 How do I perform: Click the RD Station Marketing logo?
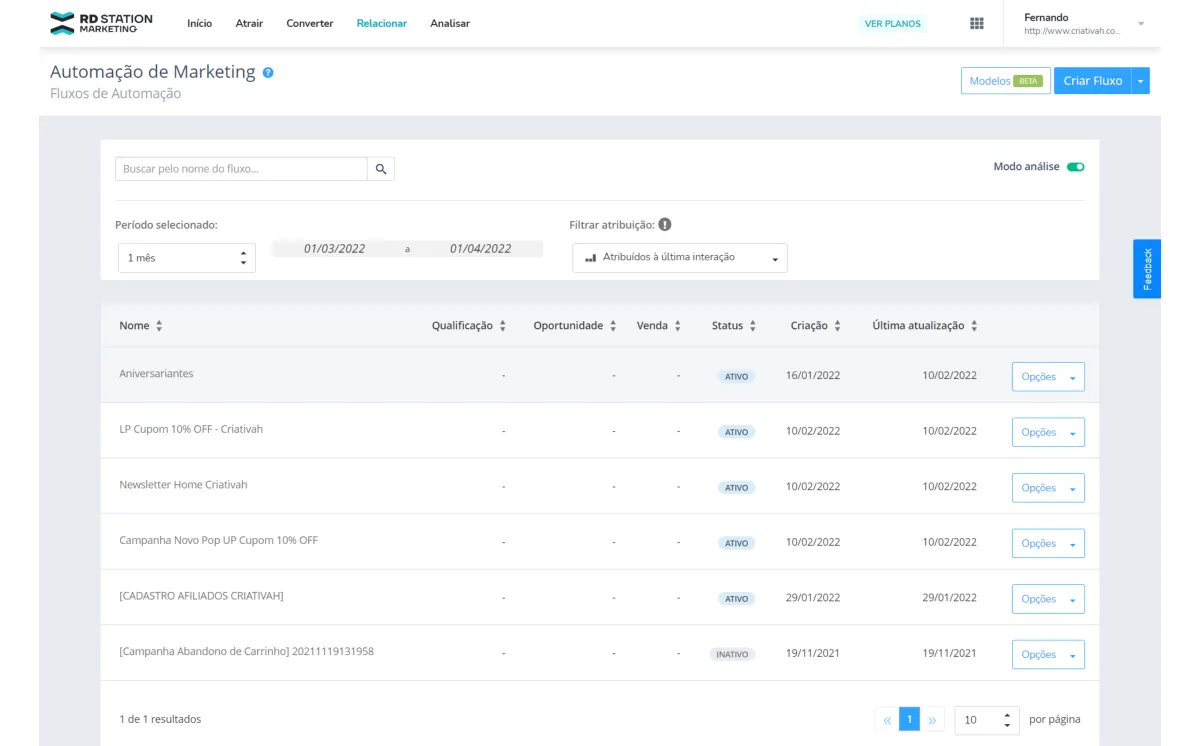tap(101, 23)
